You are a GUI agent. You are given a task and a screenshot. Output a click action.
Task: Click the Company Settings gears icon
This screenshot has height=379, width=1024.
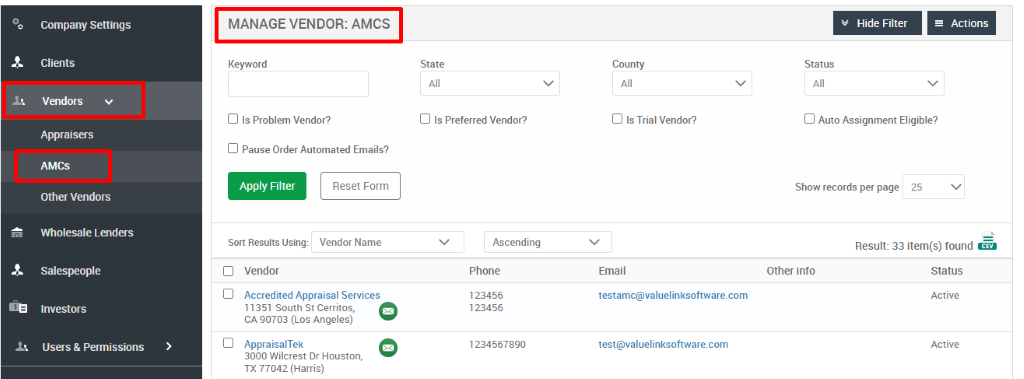18,25
